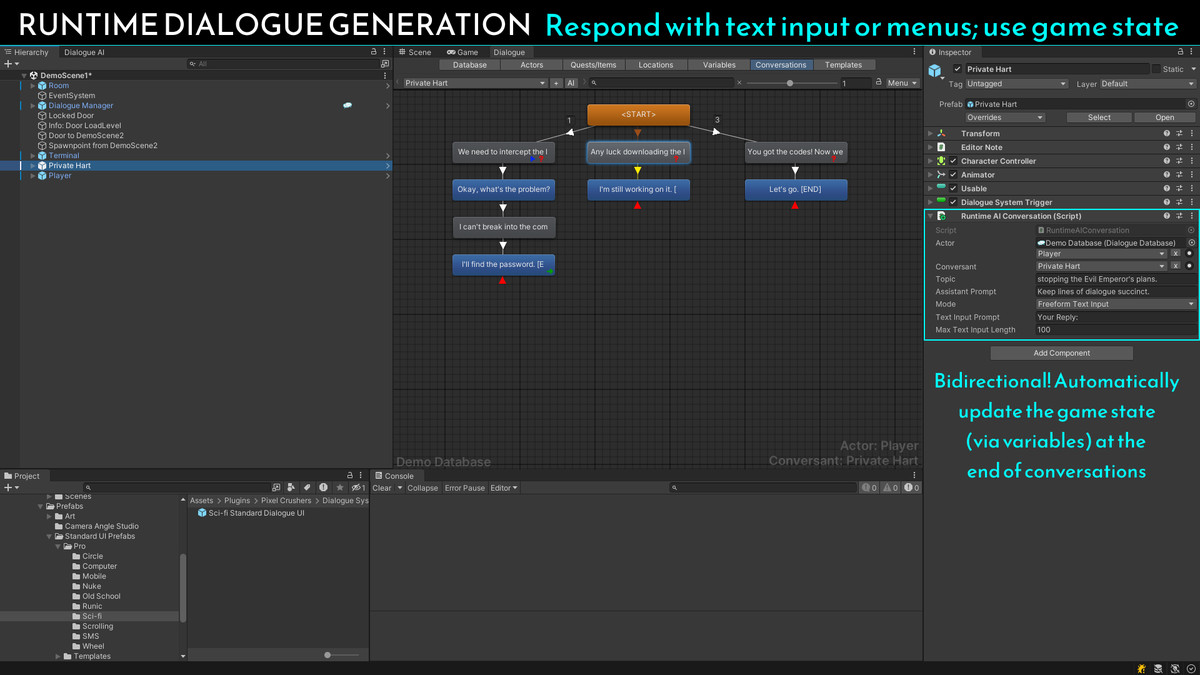Click the add conversation plus button
1200x675 pixels.
coord(556,83)
